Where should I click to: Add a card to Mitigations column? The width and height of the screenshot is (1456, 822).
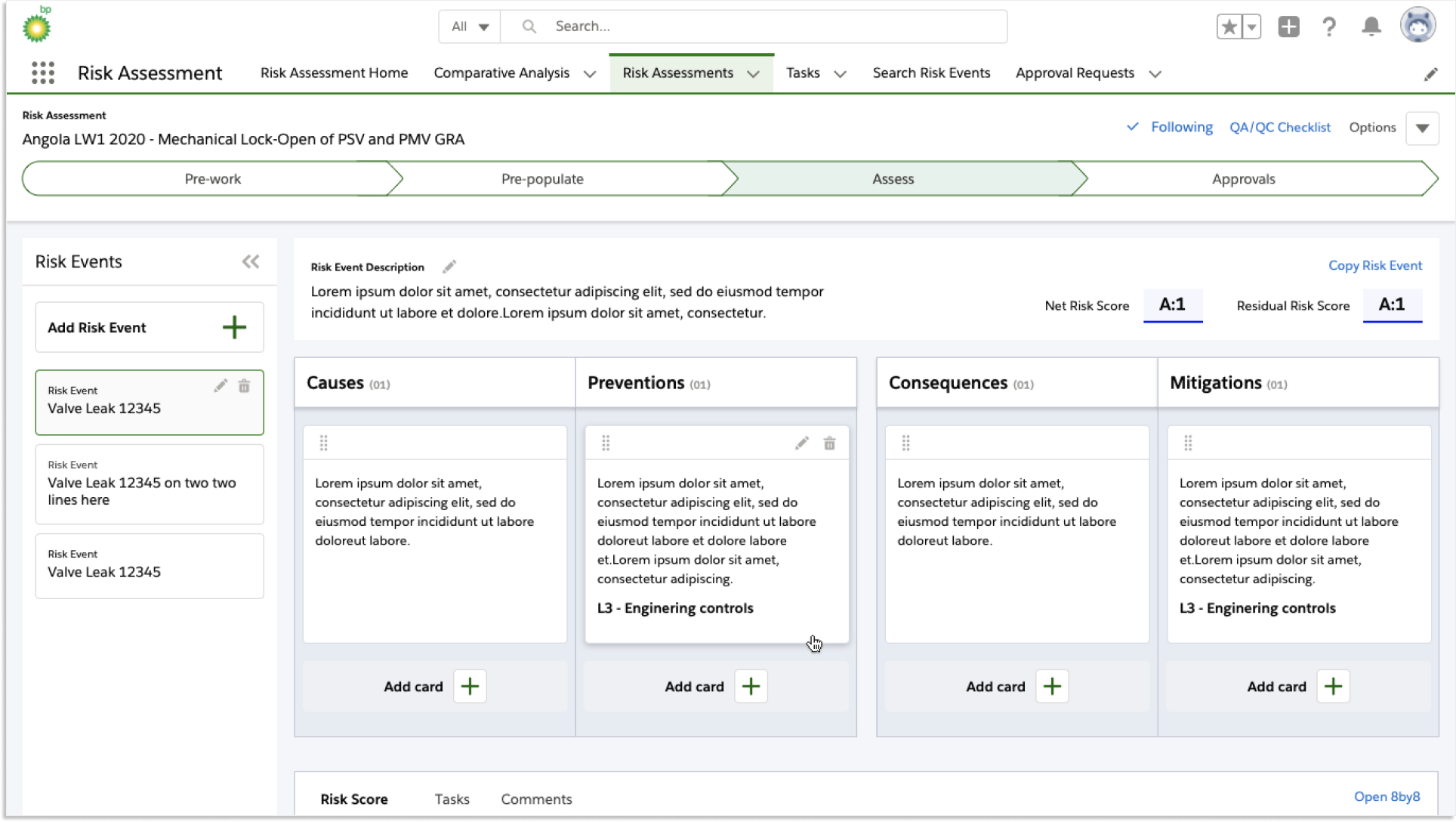(1333, 686)
